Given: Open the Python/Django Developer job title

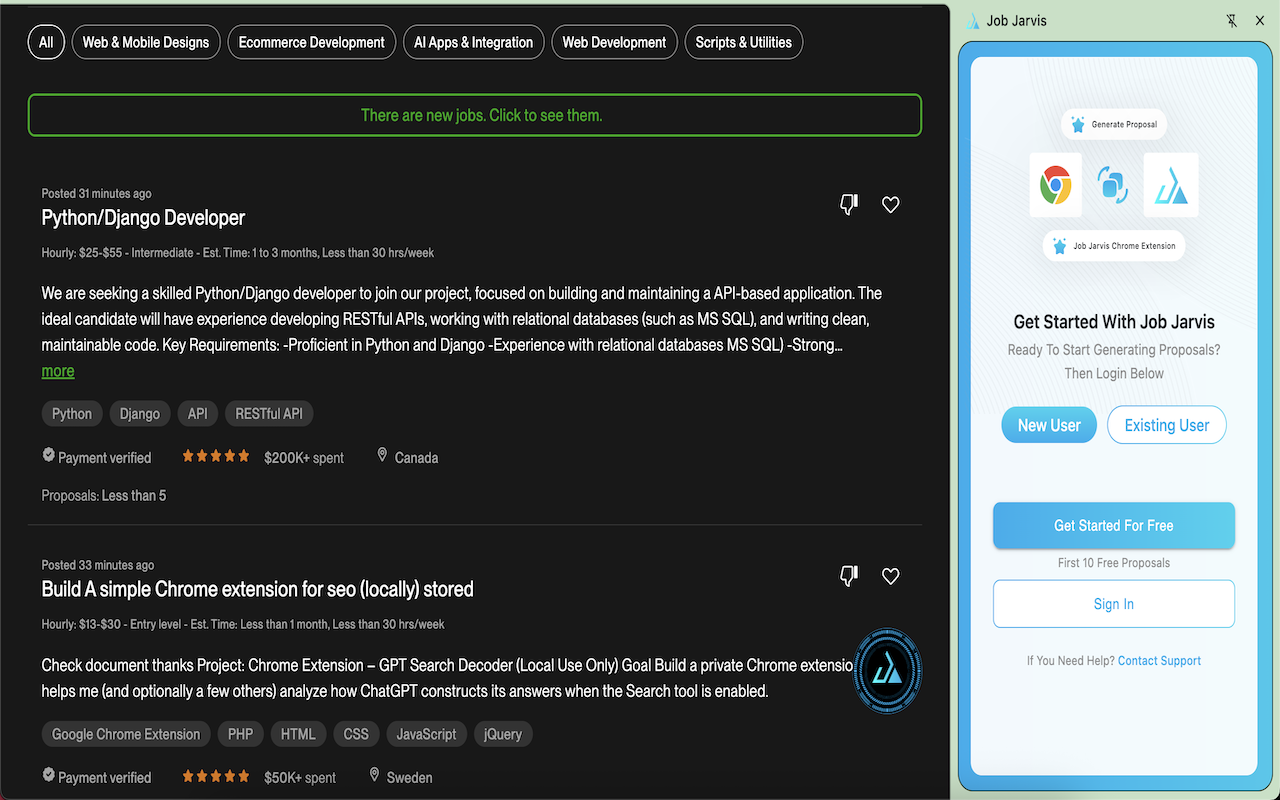Looking at the screenshot, I should (143, 218).
